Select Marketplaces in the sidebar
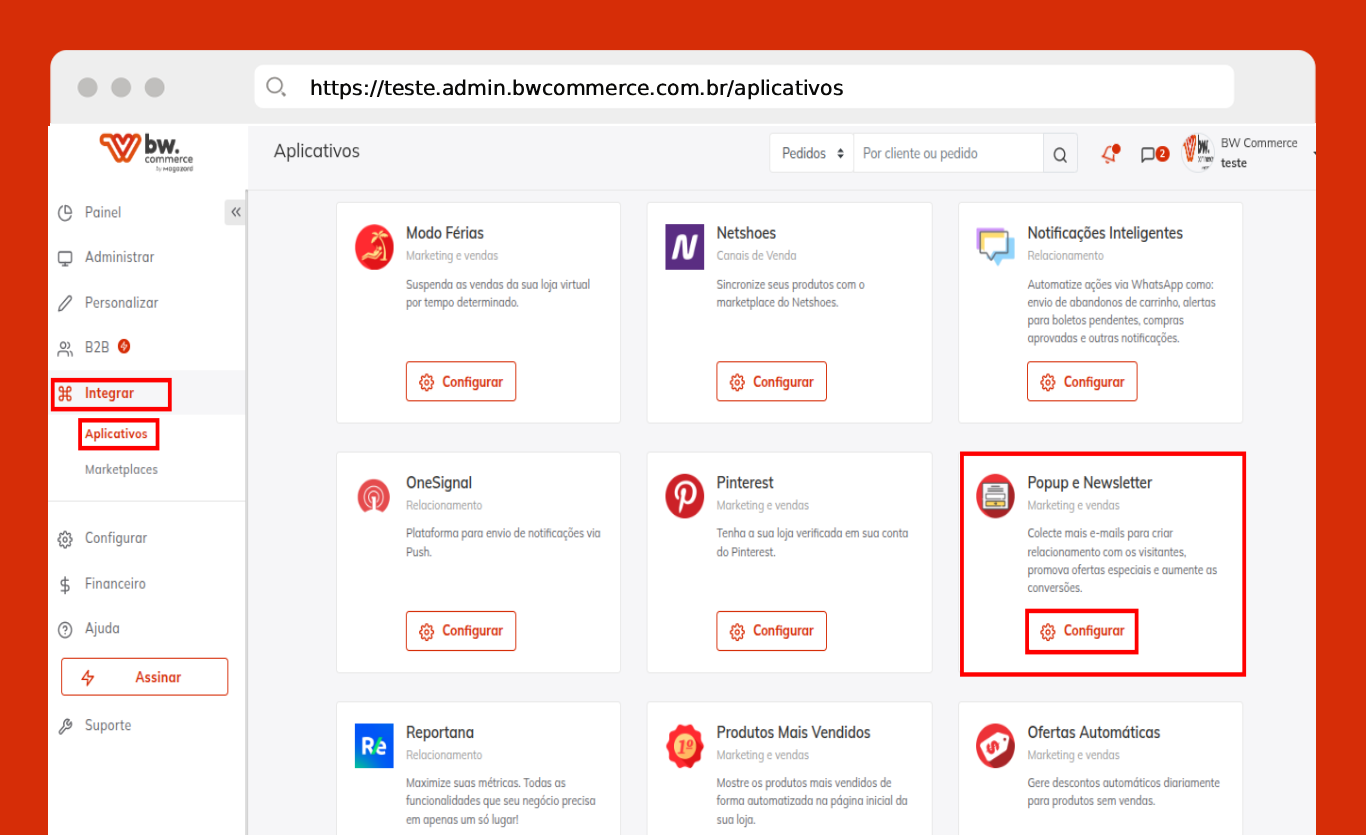1366x835 pixels. click(121, 469)
